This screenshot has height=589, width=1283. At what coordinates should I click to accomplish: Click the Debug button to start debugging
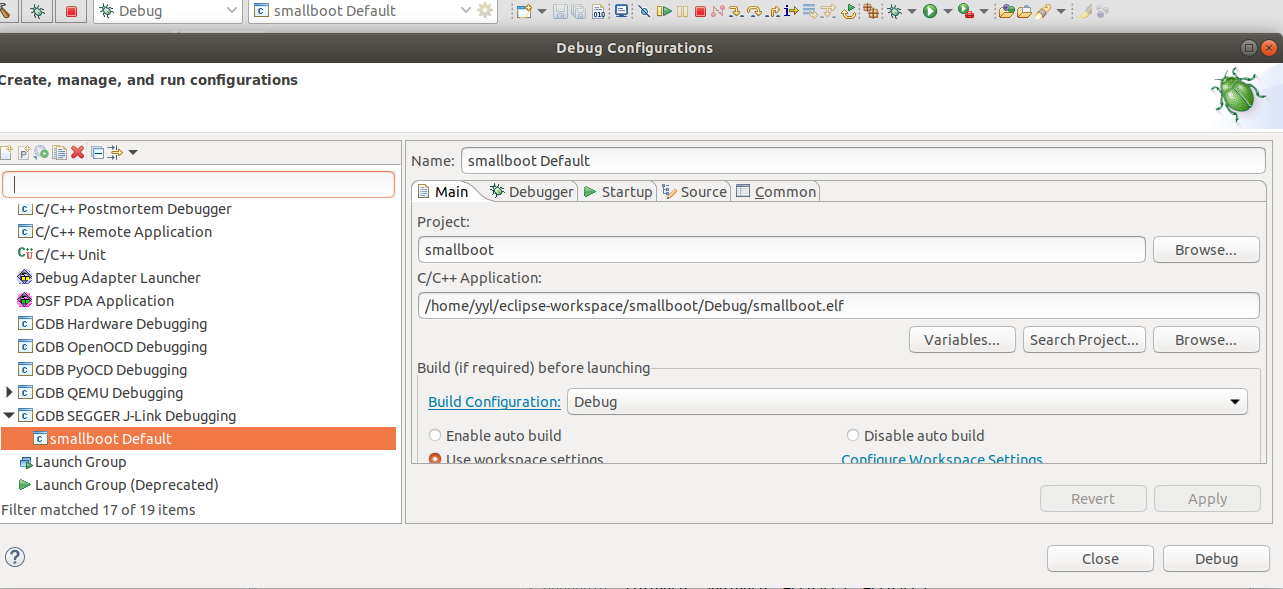tap(1215, 558)
